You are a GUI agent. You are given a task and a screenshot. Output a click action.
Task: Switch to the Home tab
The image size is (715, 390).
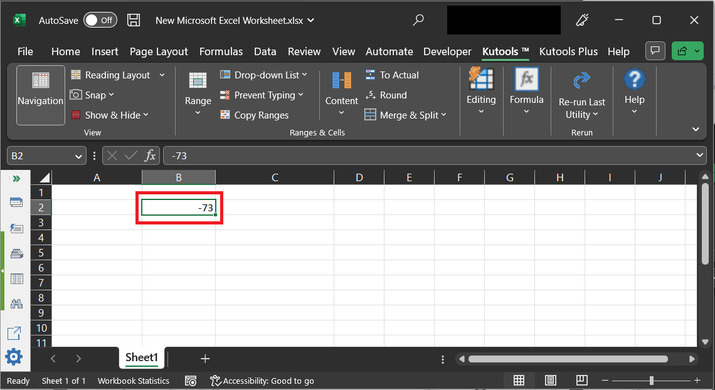tap(66, 52)
